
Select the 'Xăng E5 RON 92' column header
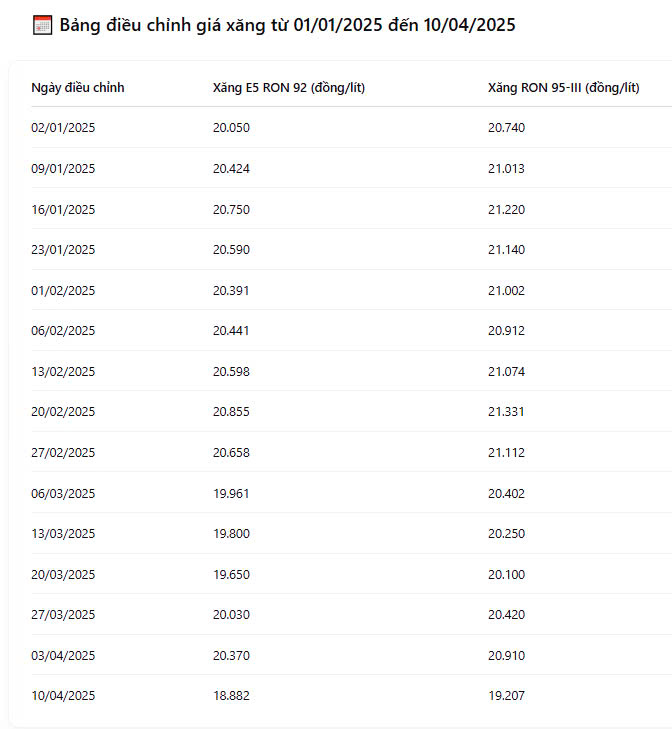[x=289, y=87]
